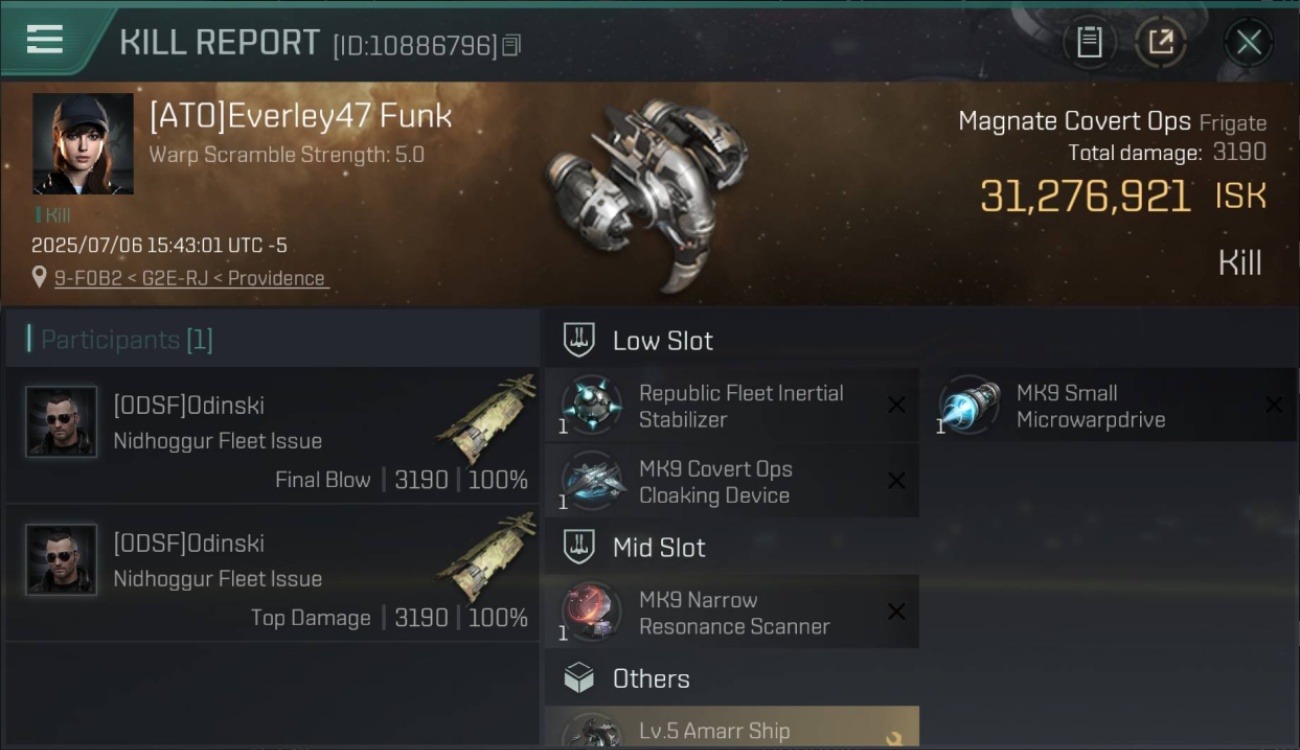Screen dimensions: 1300x750
Task: Click the X beside MK9 Narrow Resonance Scanner
Action: (x=896, y=612)
